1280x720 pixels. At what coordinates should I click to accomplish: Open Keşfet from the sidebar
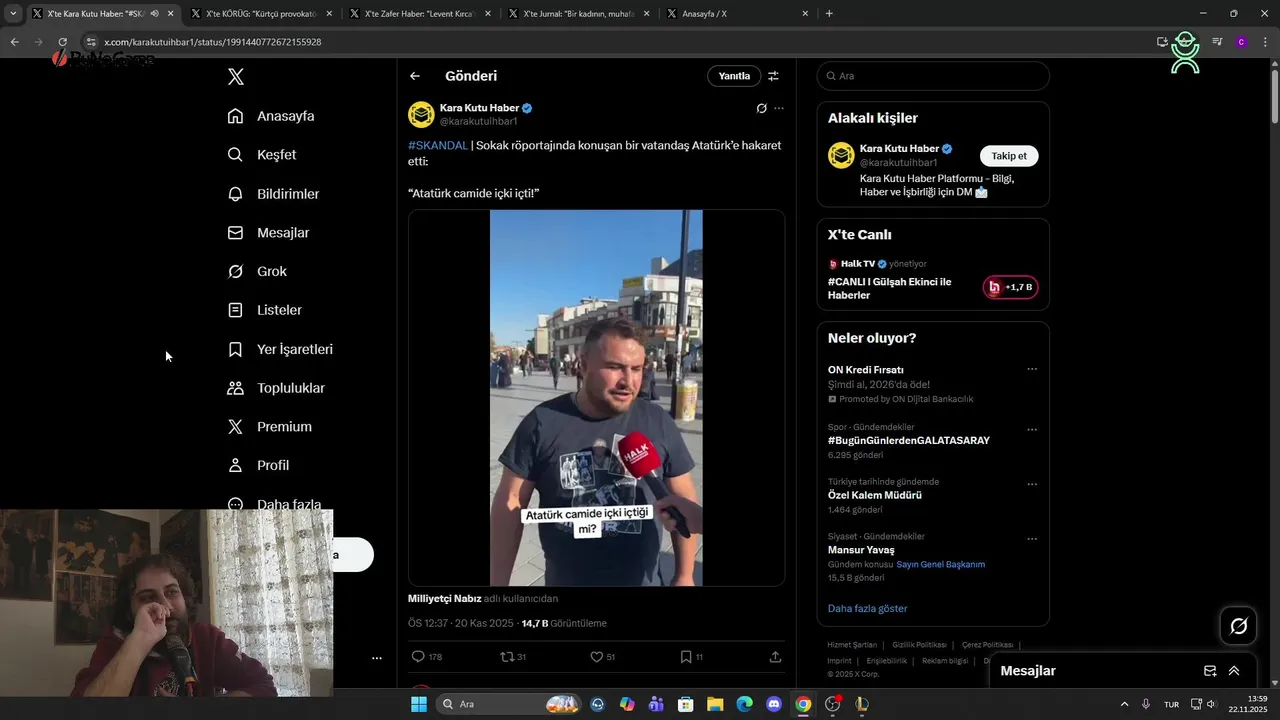[x=262, y=155]
